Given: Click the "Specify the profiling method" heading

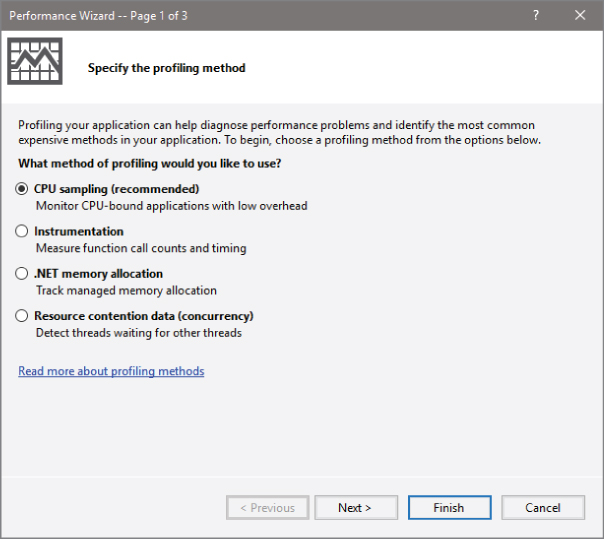Looking at the screenshot, I should click(x=166, y=68).
